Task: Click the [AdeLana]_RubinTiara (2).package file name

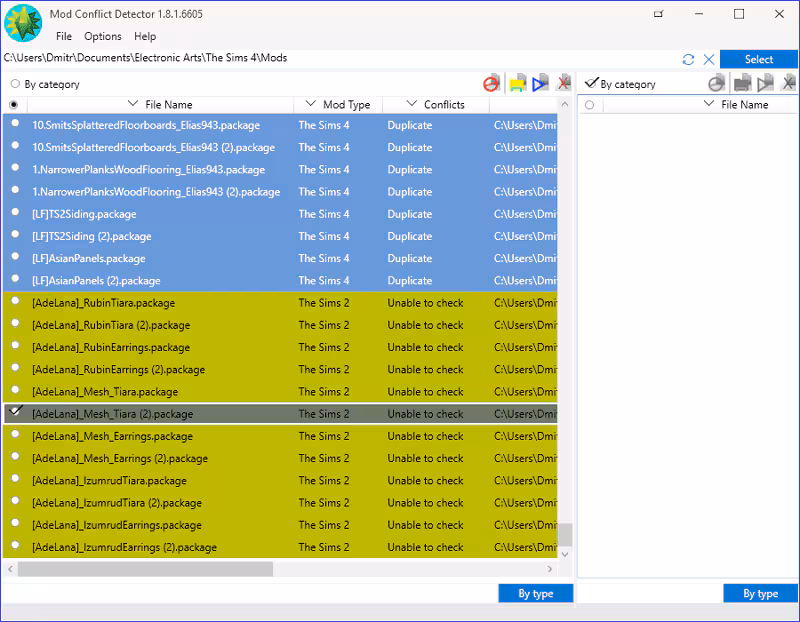Action: click(111, 325)
